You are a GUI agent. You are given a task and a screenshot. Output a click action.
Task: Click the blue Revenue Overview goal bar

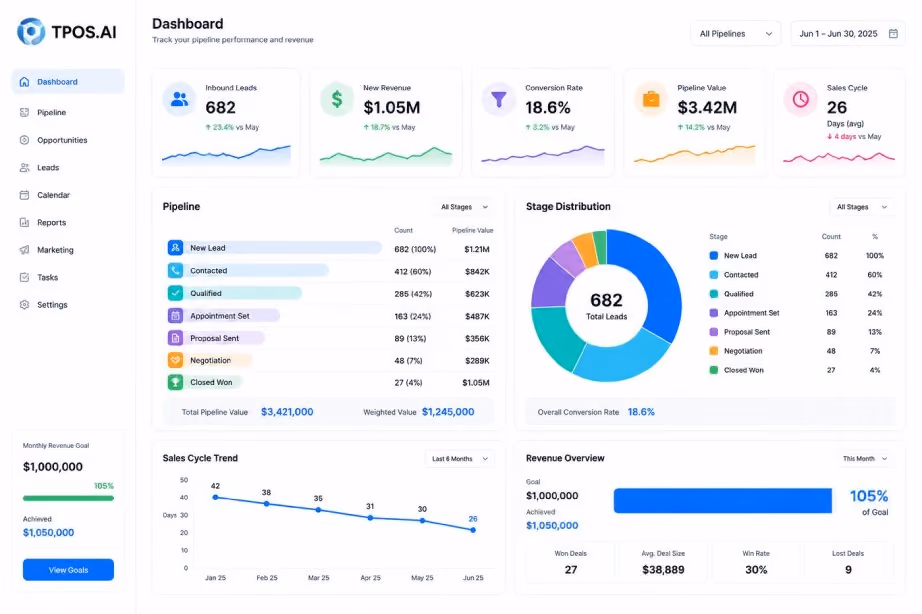click(x=723, y=500)
